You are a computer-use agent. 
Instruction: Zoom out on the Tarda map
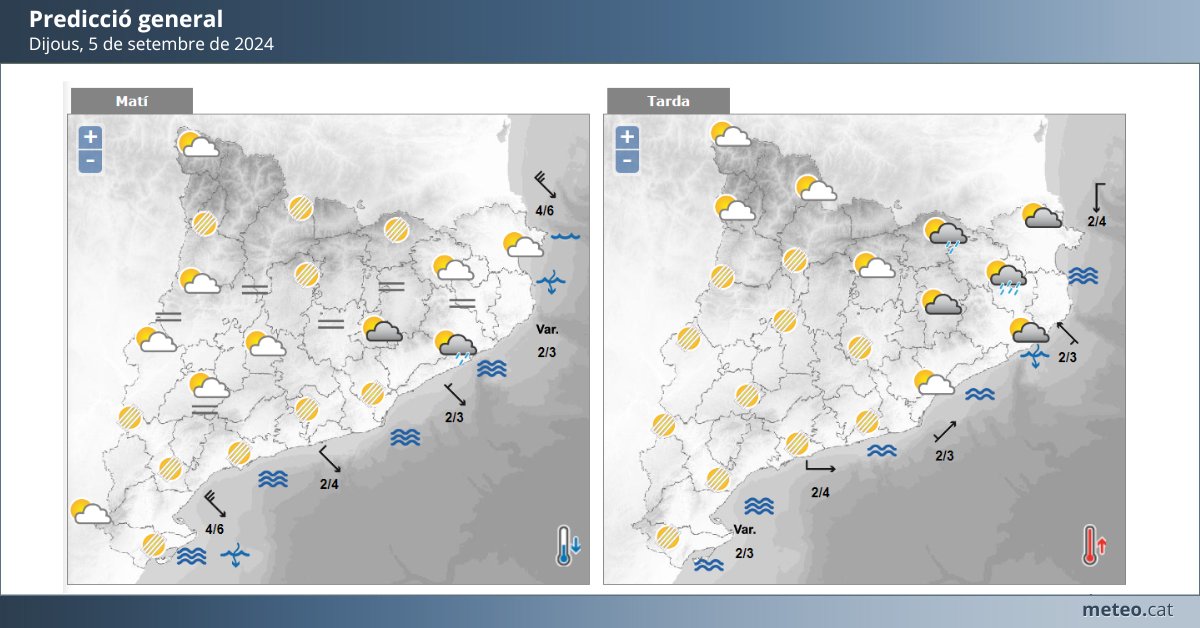tap(627, 160)
